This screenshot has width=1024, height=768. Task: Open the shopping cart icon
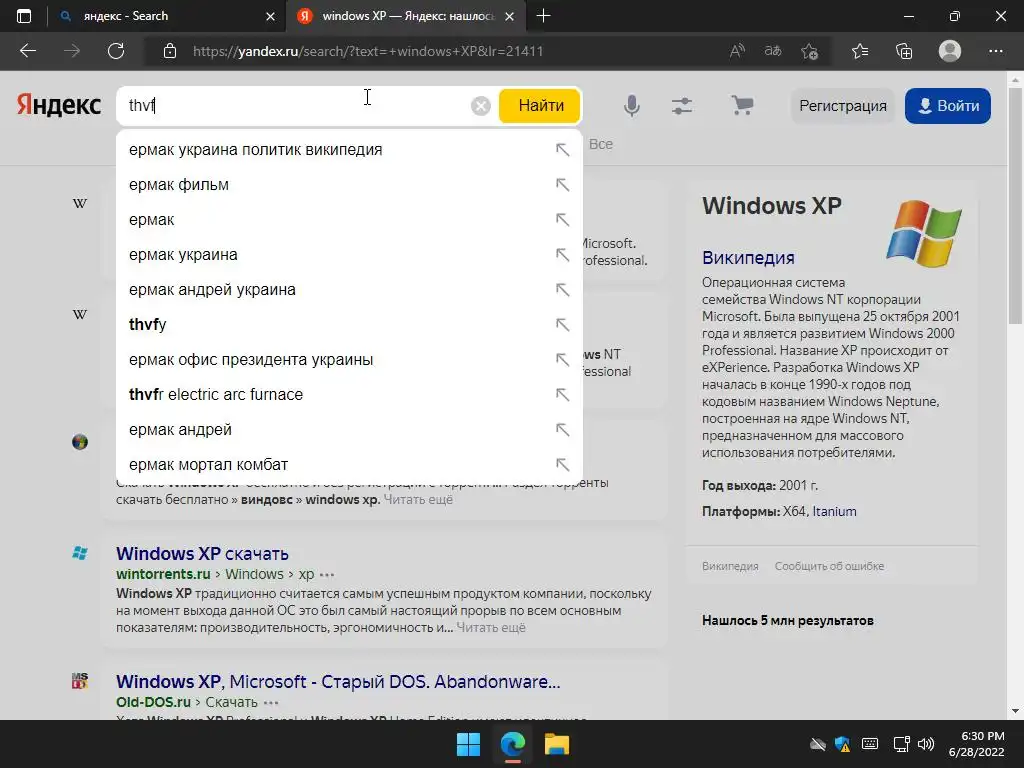[x=742, y=105]
